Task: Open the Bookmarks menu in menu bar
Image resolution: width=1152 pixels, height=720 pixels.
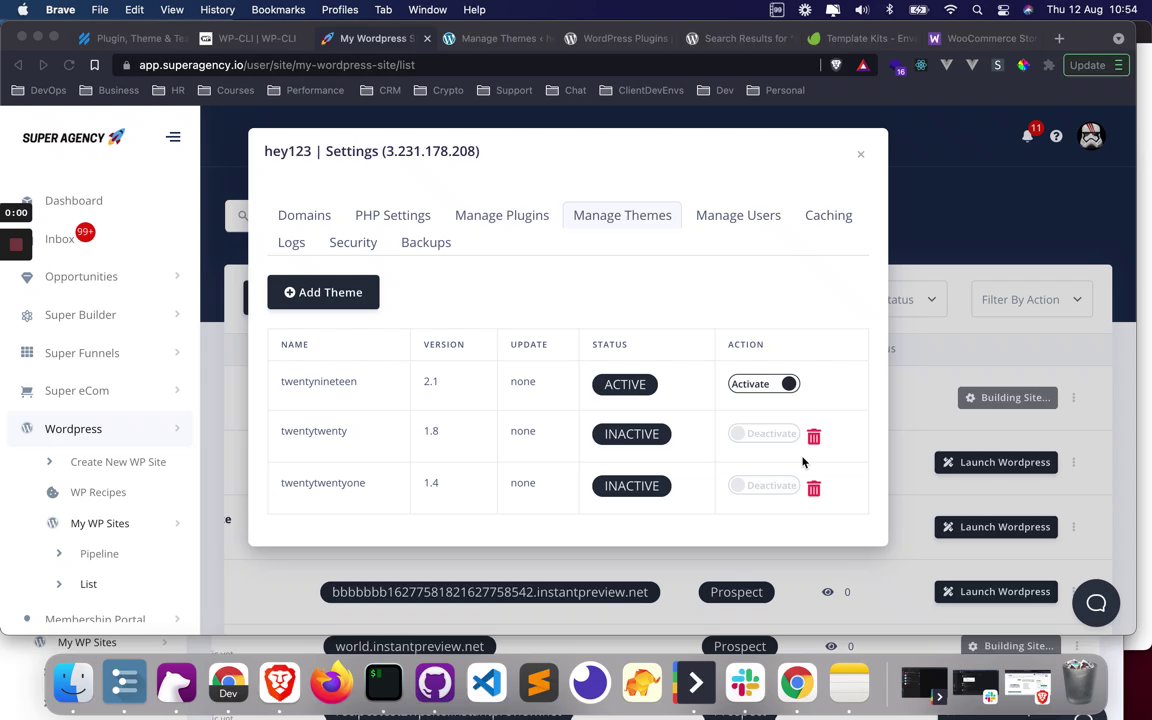Action: point(278,10)
